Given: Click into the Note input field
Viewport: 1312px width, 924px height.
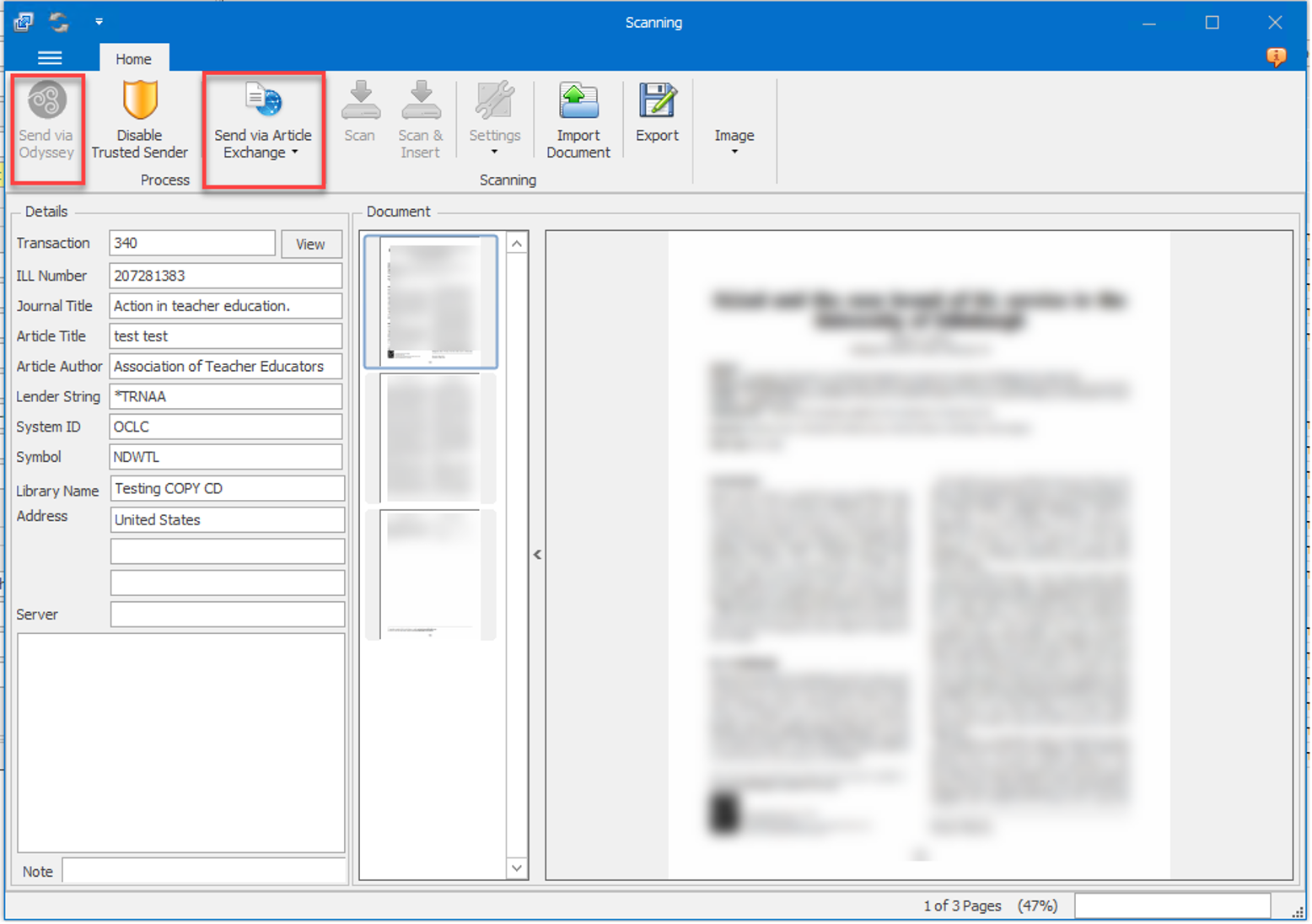Looking at the screenshot, I should pos(204,871).
